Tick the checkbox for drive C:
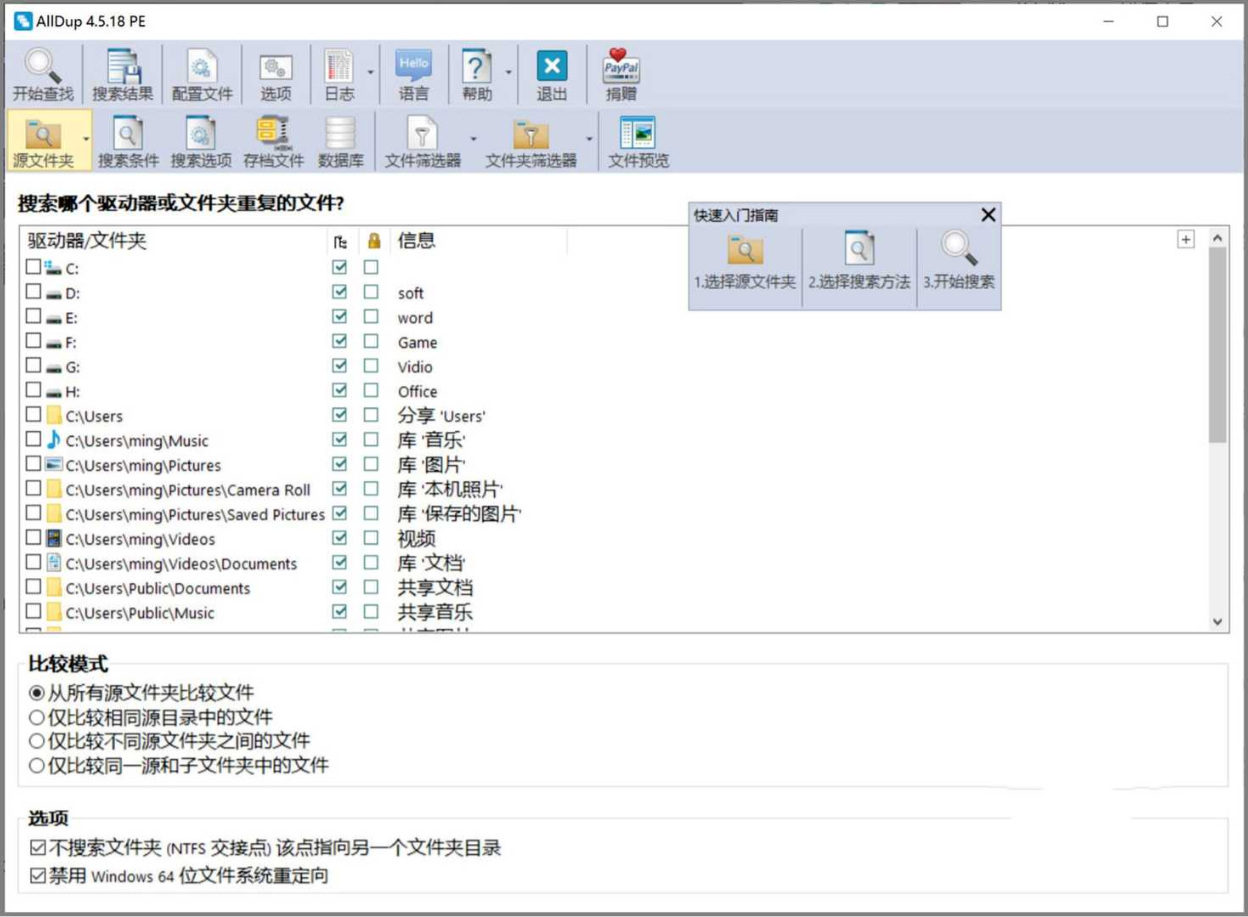Screen dimensions: 1248x917 34,267
